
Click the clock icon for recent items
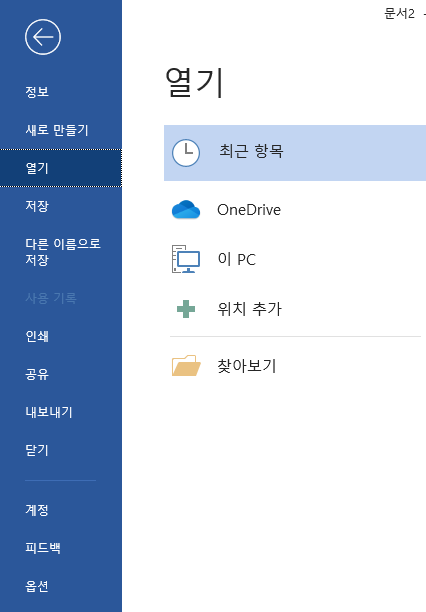click(186, 153)
